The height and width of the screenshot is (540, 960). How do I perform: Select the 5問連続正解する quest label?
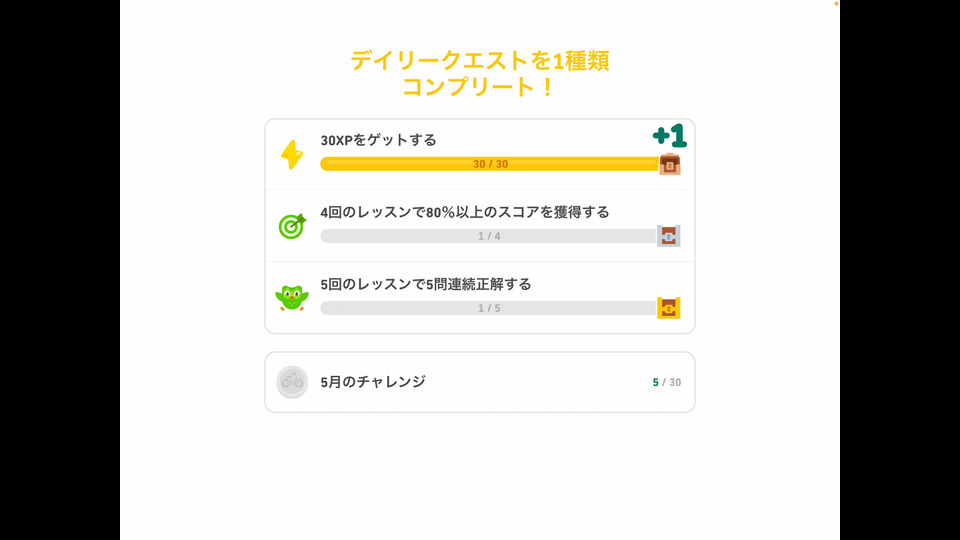click(x=426, y=284)
